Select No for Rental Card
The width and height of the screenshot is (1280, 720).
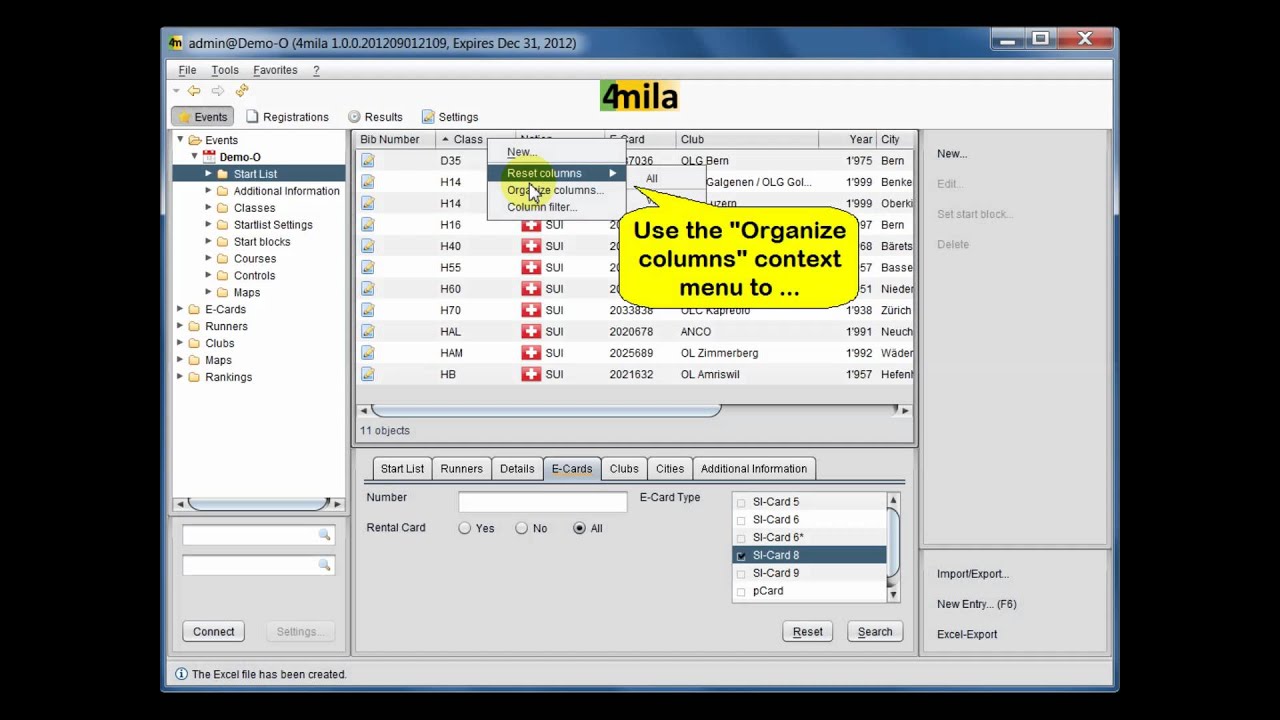click(522, 528)
